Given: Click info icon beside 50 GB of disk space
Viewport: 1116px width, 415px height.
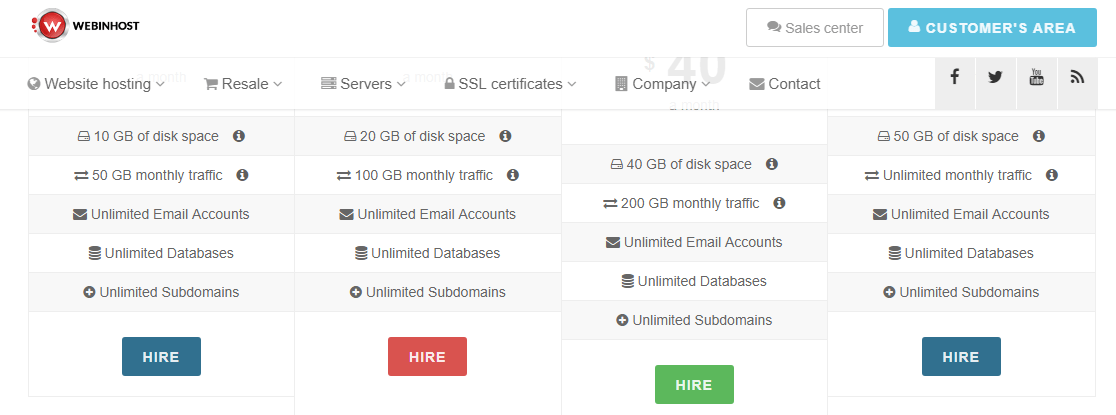Looking at the screenshot, I should tap(1038, 136).
